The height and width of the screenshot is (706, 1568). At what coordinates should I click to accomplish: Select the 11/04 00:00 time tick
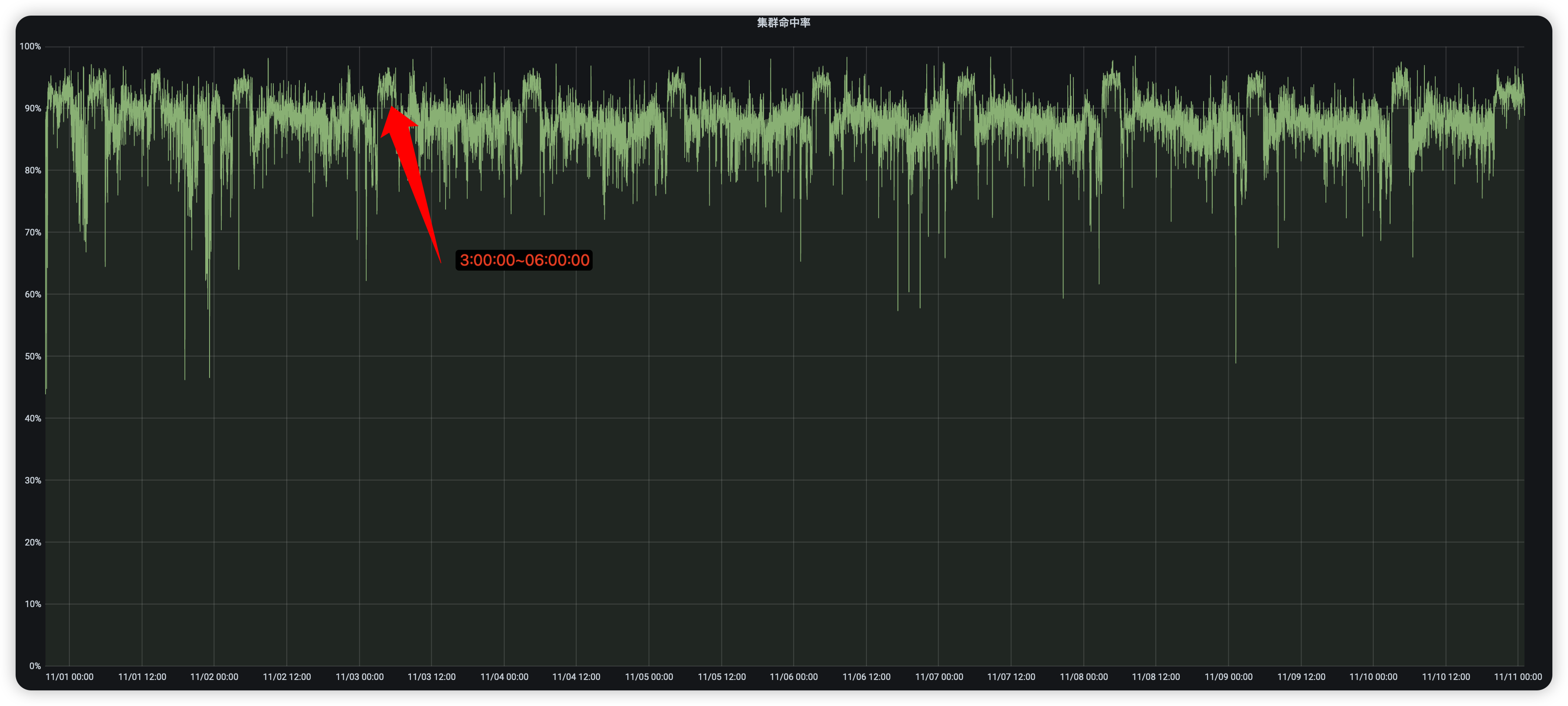(x=504, y=677)
